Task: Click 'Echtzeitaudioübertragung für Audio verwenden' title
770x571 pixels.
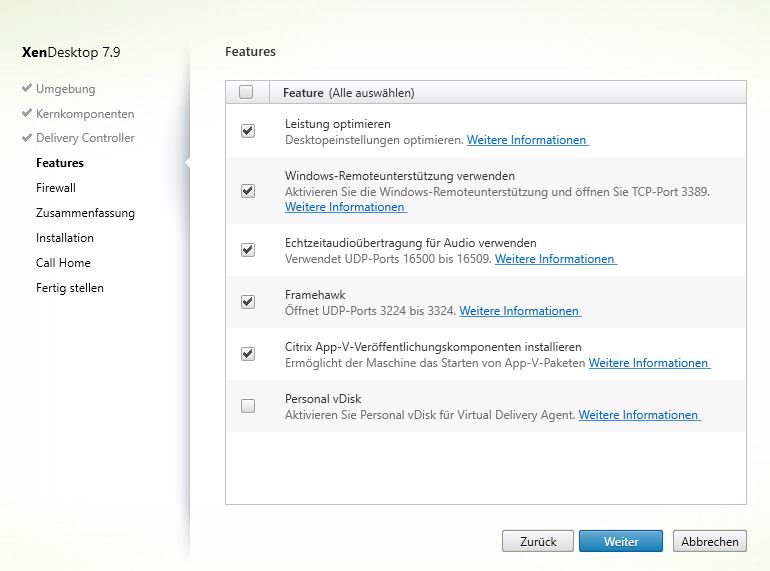Action: [x=411, y=243]
